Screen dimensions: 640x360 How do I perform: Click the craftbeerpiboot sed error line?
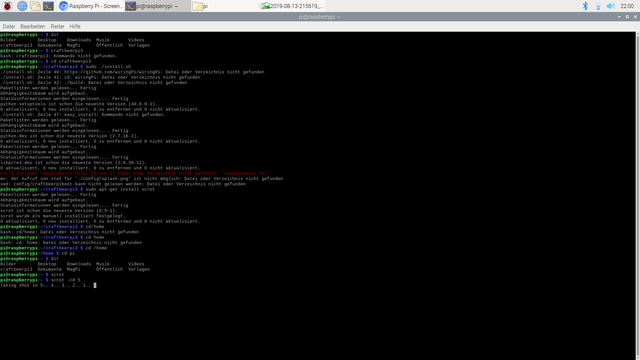tap(123, 184)
